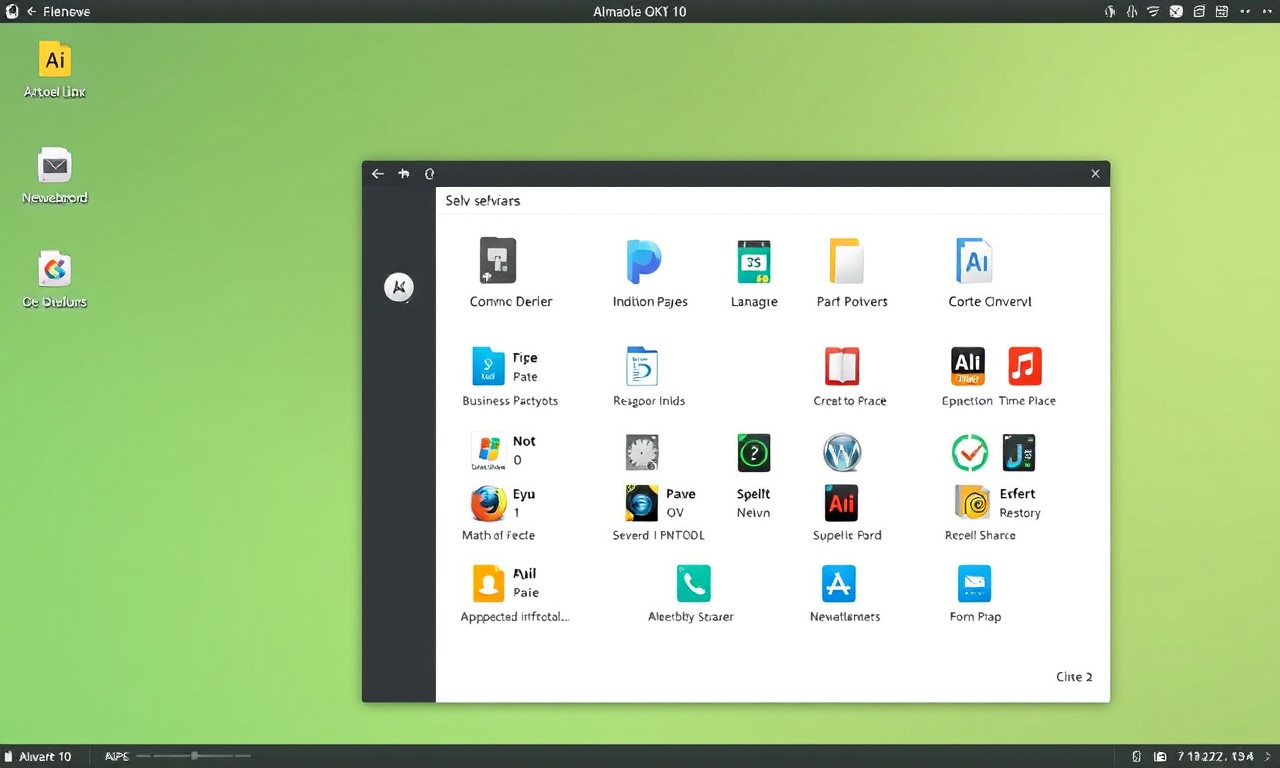Open the orange contact icon Appected irtfotal
The image size is (1280, 768).
click(489, 583)
